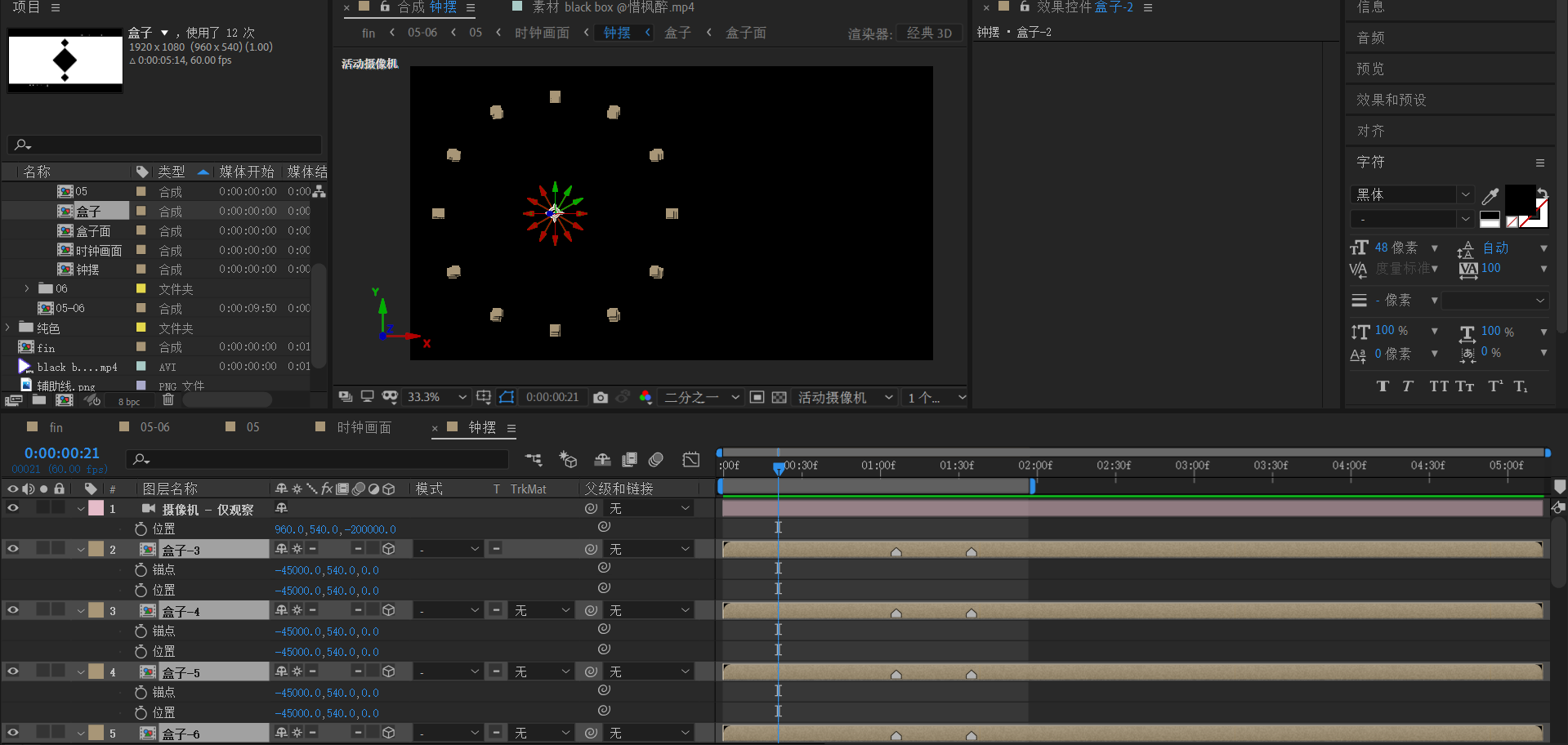Open the resolution dropdown 二分之一
Image resolution: width=1568 pixels, height=745 pixels.
701,397
